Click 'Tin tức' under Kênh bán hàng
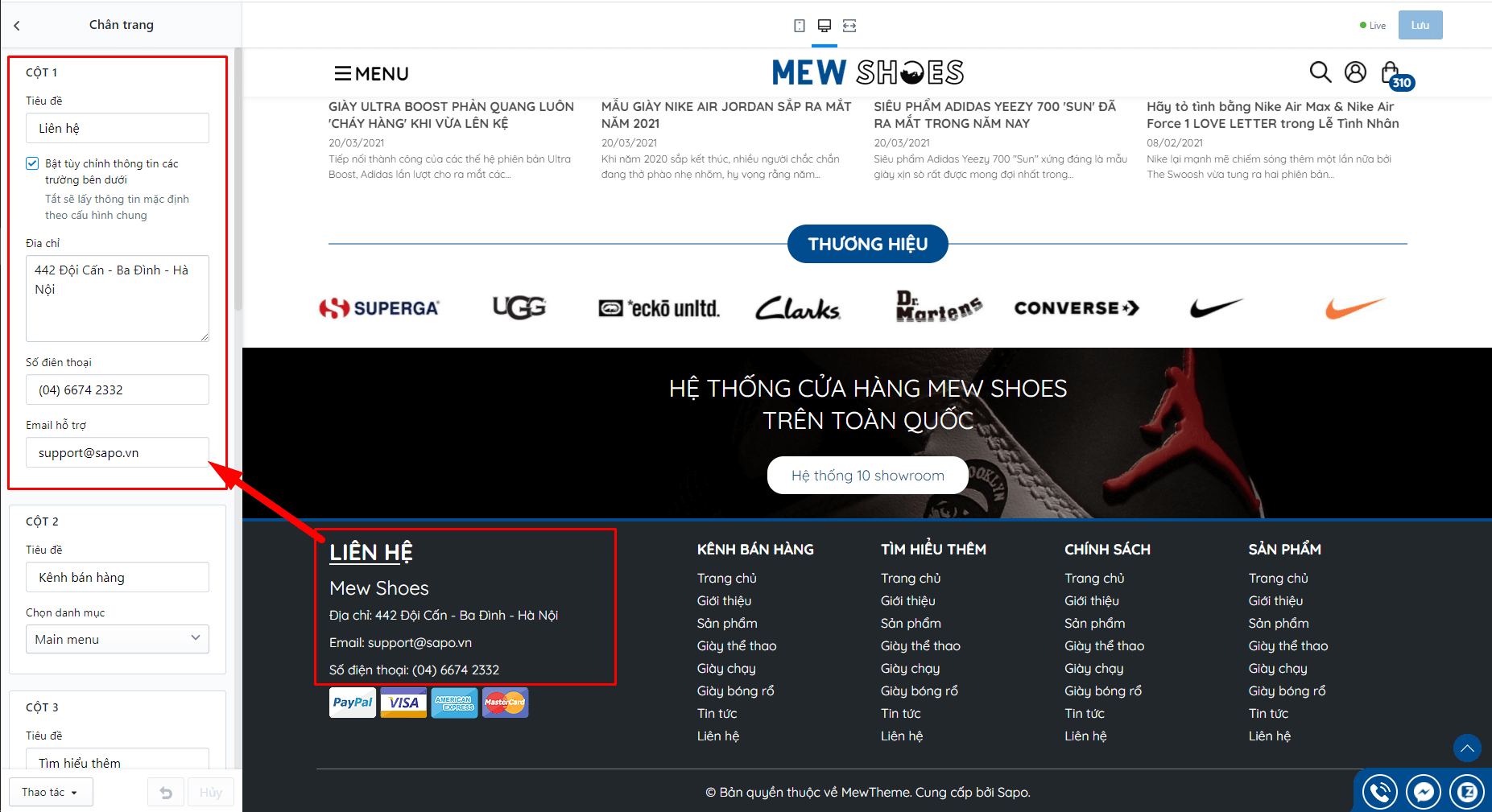 (717, 713)
